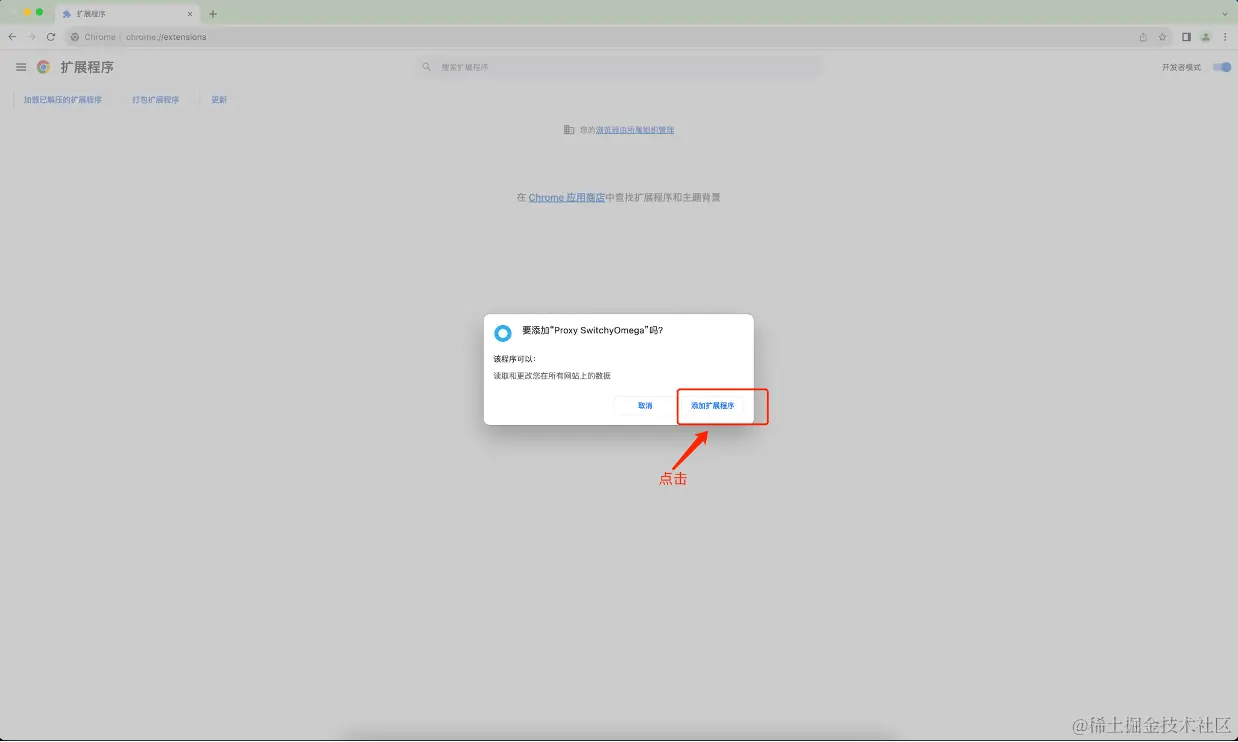Click 加载已解压的扩展程序 button

63,100
